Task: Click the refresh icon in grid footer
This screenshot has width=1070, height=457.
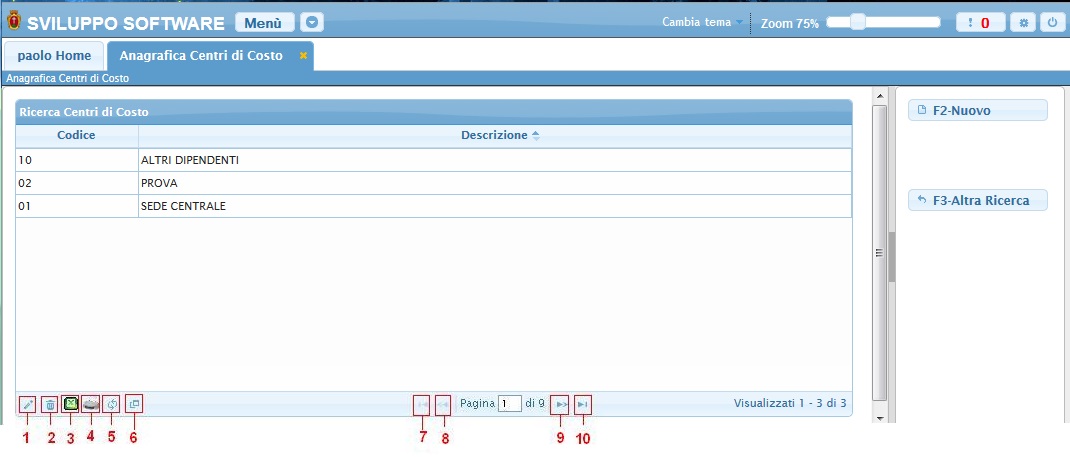Action: (x=112, y=404)
